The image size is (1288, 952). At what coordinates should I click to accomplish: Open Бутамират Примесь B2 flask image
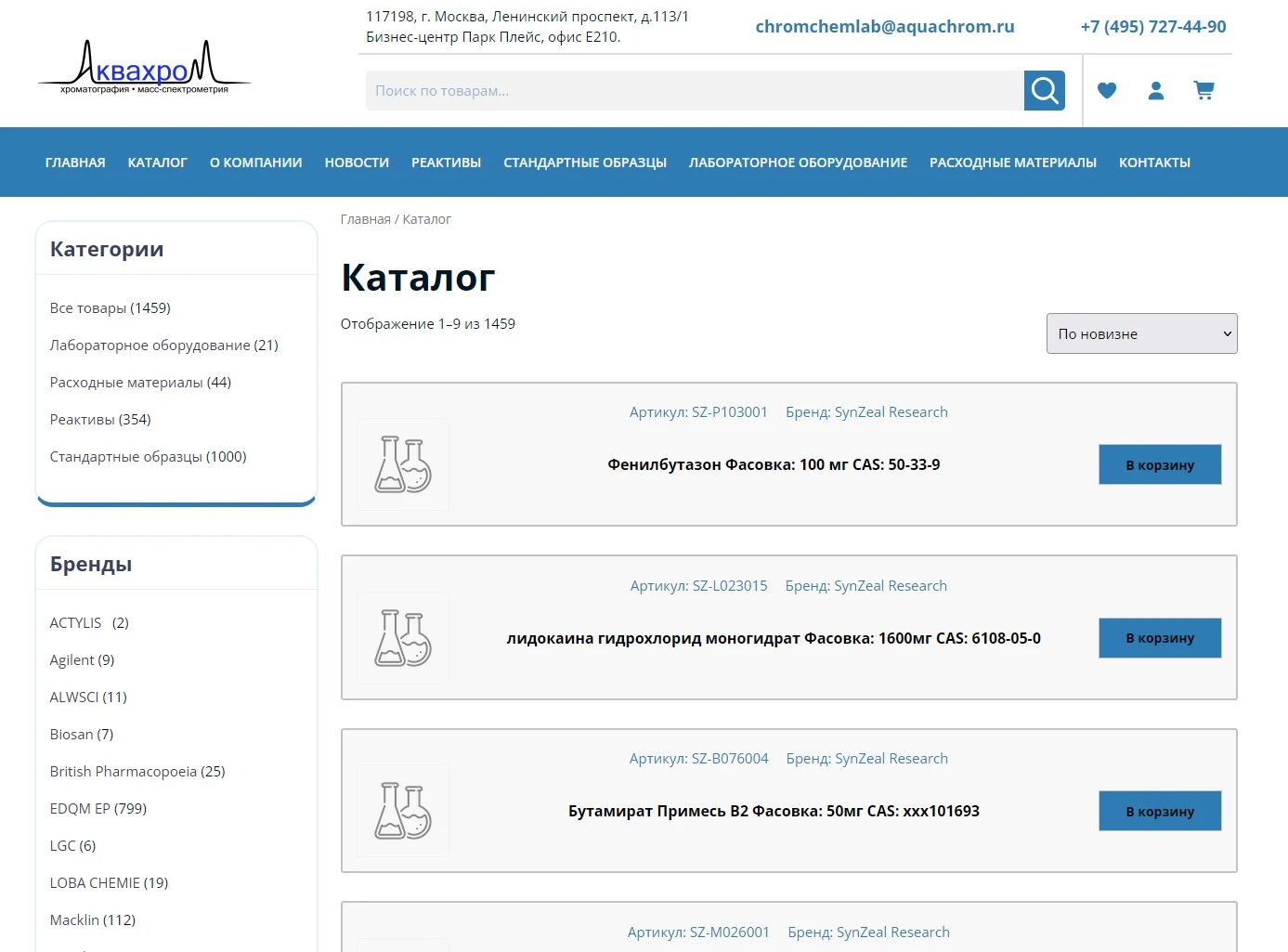tap(403, 811)
